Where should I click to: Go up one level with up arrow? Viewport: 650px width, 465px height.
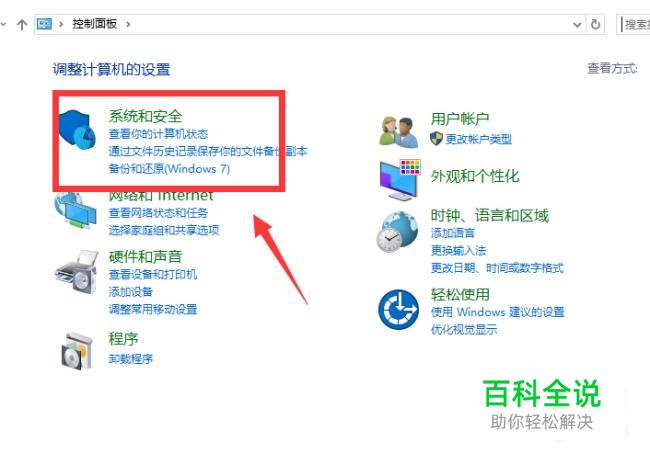click(x=22, y=24)
